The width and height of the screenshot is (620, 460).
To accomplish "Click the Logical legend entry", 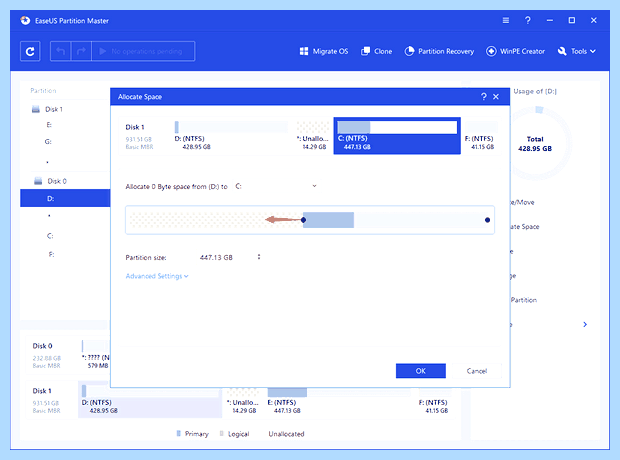I will (234, 434).
